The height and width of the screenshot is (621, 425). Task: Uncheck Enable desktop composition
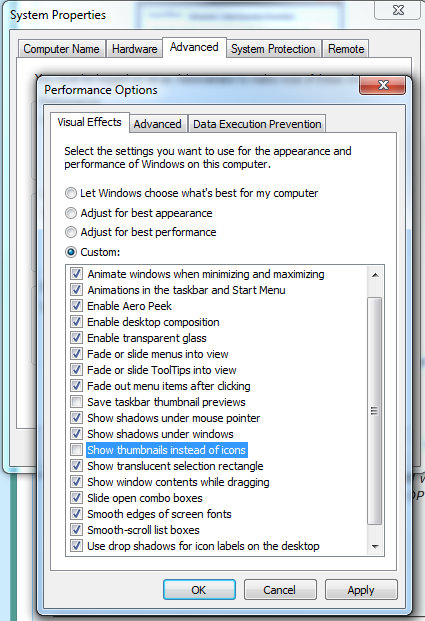(76, 322)
